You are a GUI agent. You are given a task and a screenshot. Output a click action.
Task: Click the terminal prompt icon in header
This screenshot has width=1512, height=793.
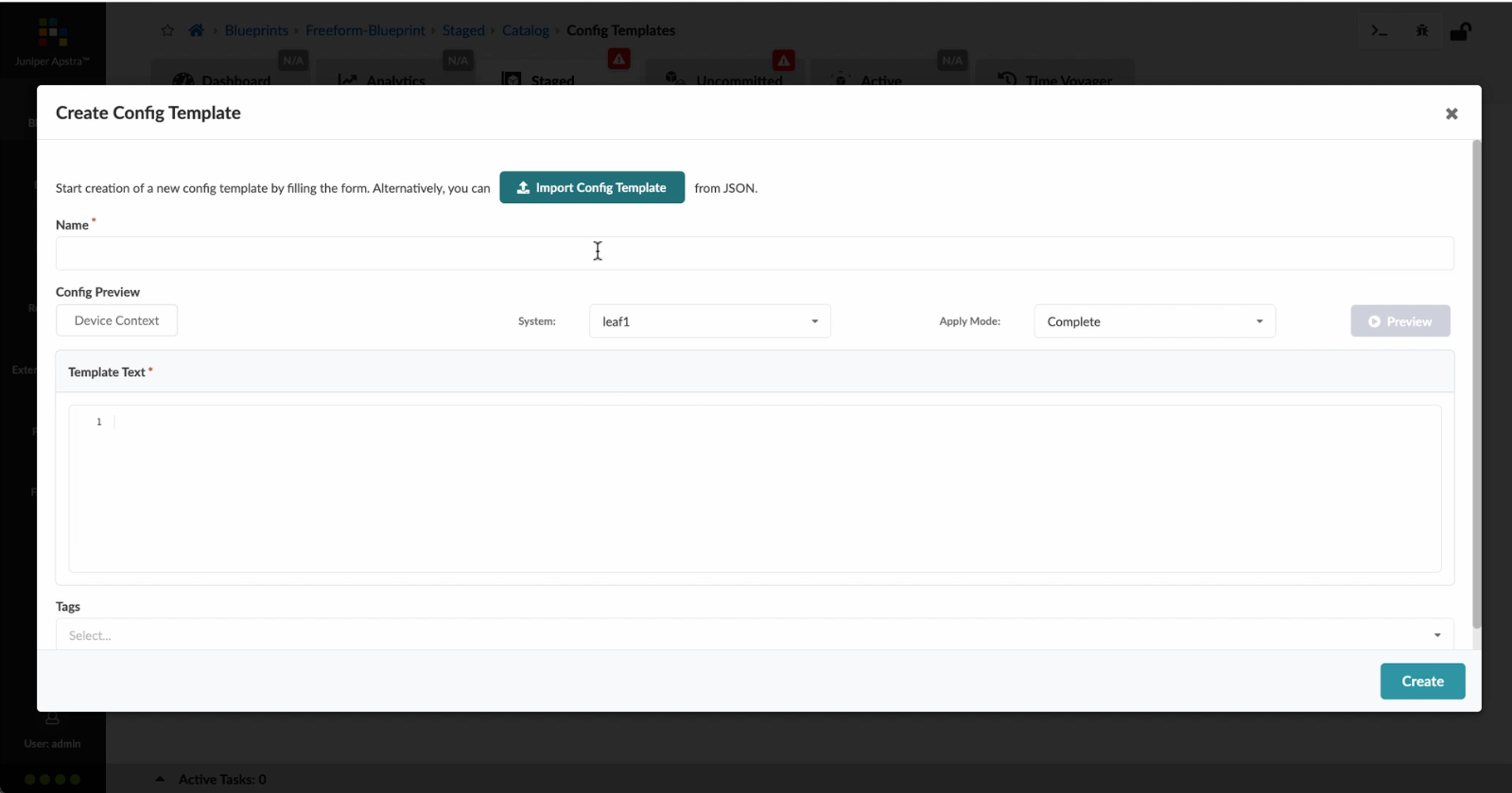[x=1379, y=31]
